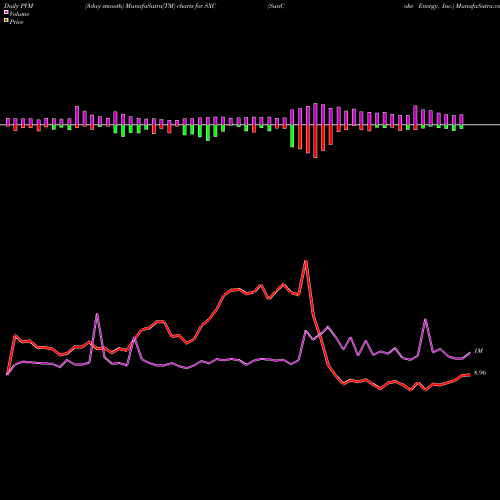
Task: Click the '(SunC' header text
Action: 276,6
